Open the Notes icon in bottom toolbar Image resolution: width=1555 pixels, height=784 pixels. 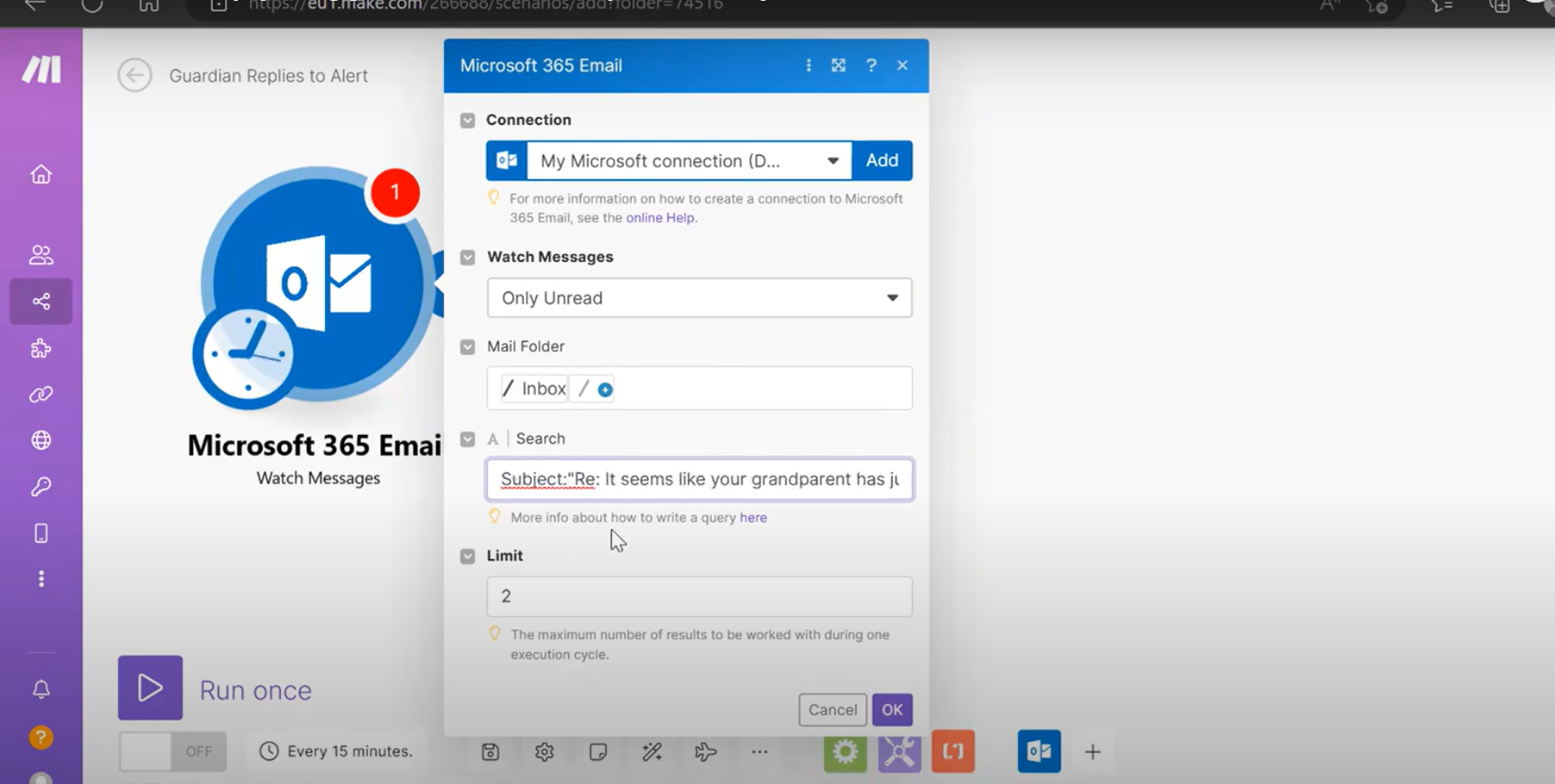click(x=598, y=752)
